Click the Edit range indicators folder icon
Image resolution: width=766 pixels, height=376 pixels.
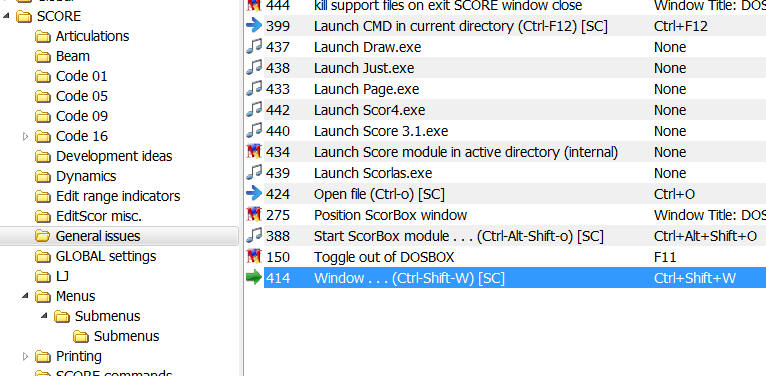point(43,197)
